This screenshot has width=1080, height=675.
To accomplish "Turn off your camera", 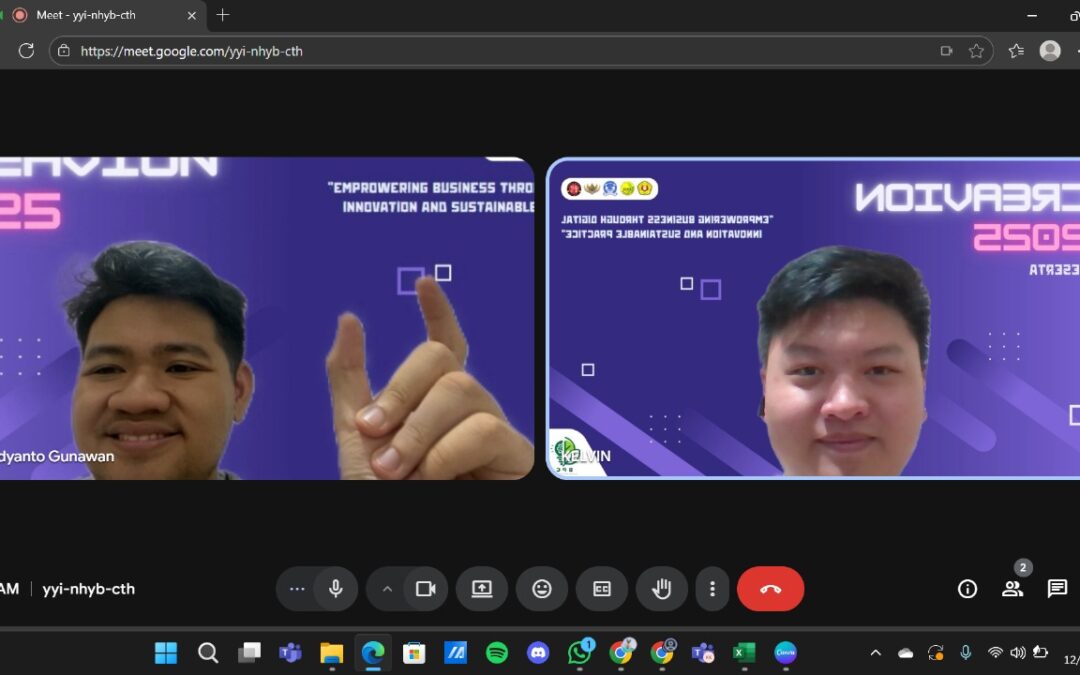I will [424, 589].
